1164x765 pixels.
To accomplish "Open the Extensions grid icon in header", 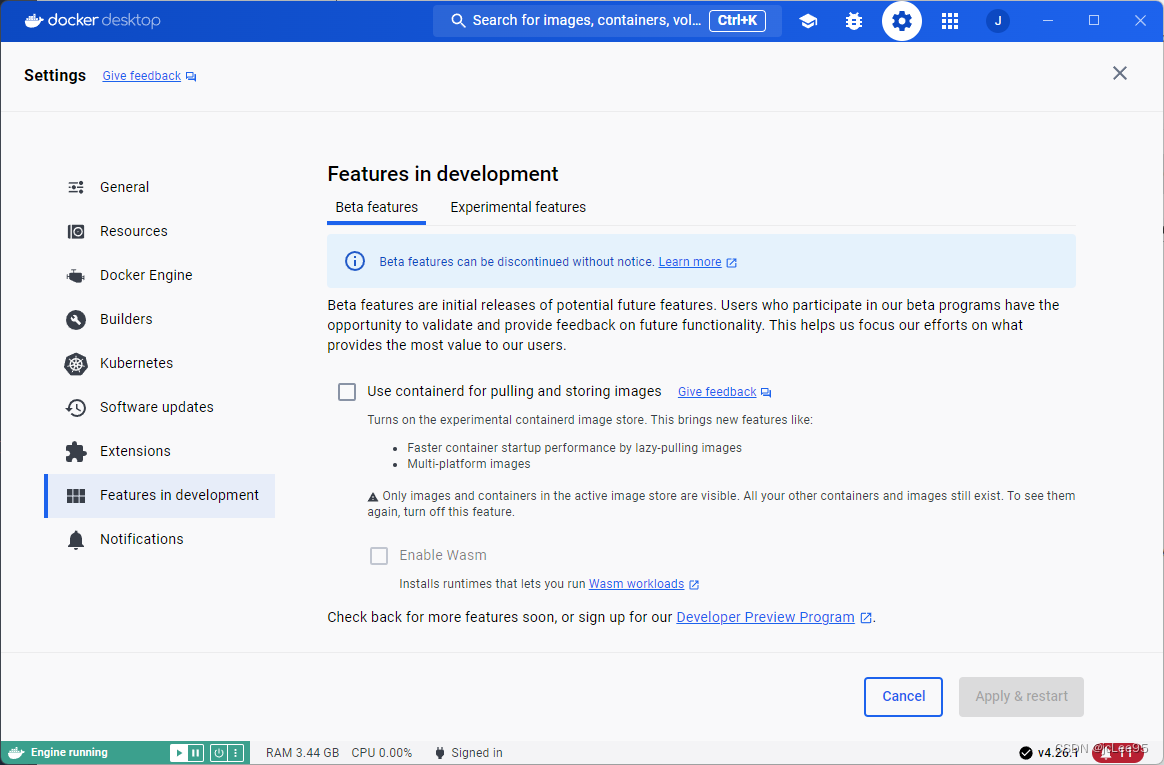I will coord(949,21).
